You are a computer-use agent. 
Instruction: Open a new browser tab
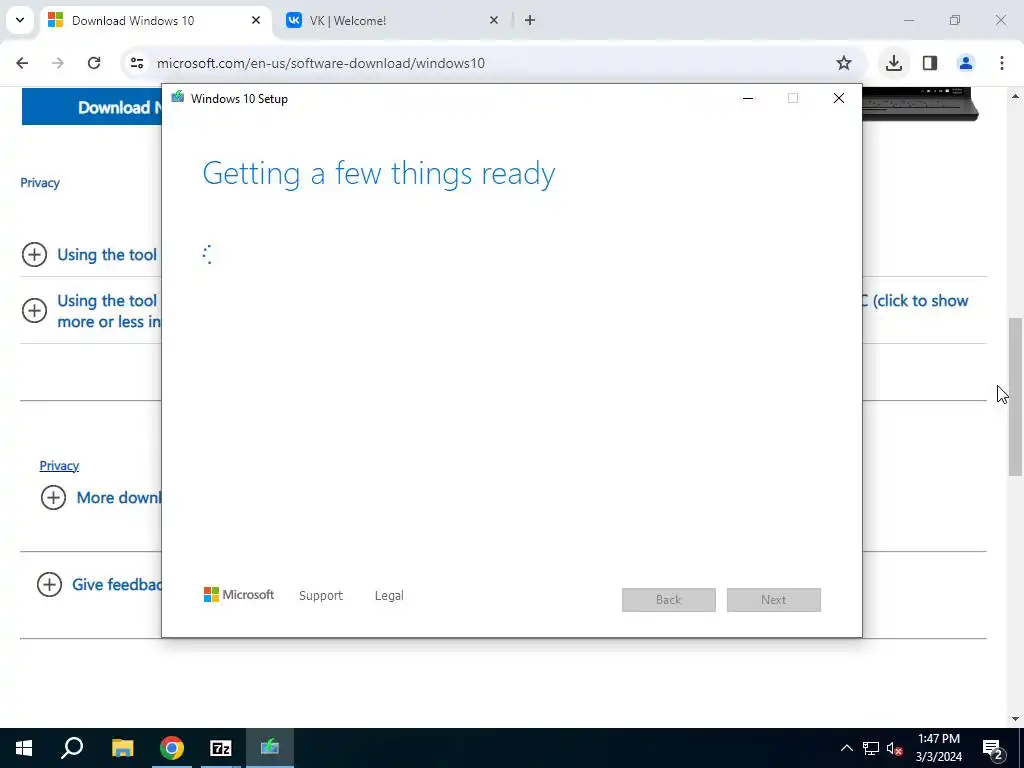[530, 20]
